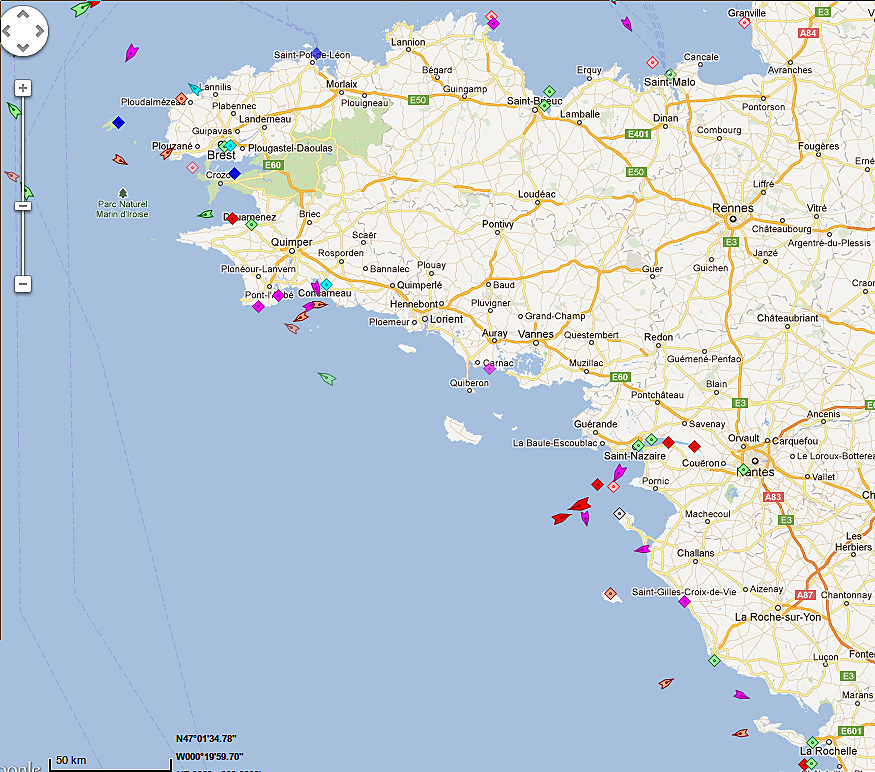Select the green diamond marker at Nantes

pos(743,469)
